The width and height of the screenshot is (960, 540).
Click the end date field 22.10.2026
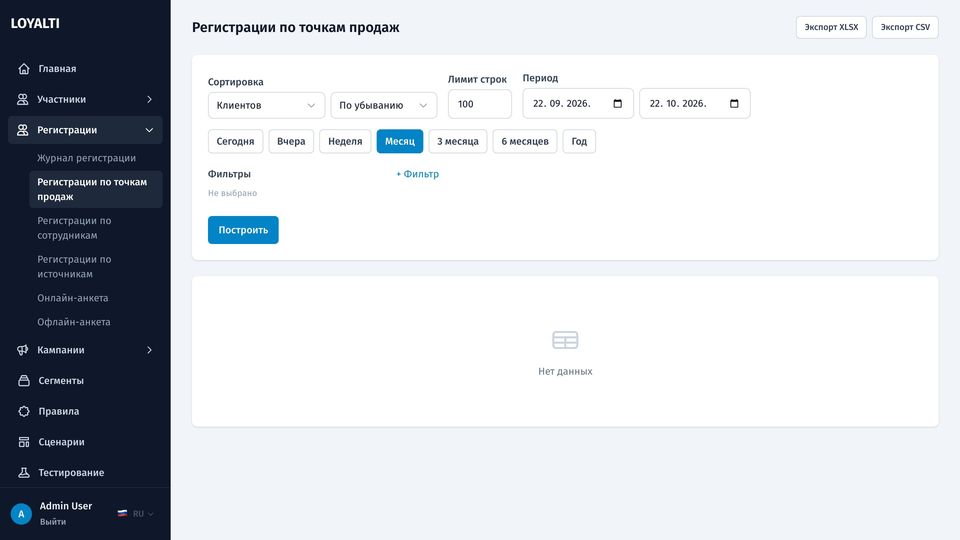(x=694, y=103)
